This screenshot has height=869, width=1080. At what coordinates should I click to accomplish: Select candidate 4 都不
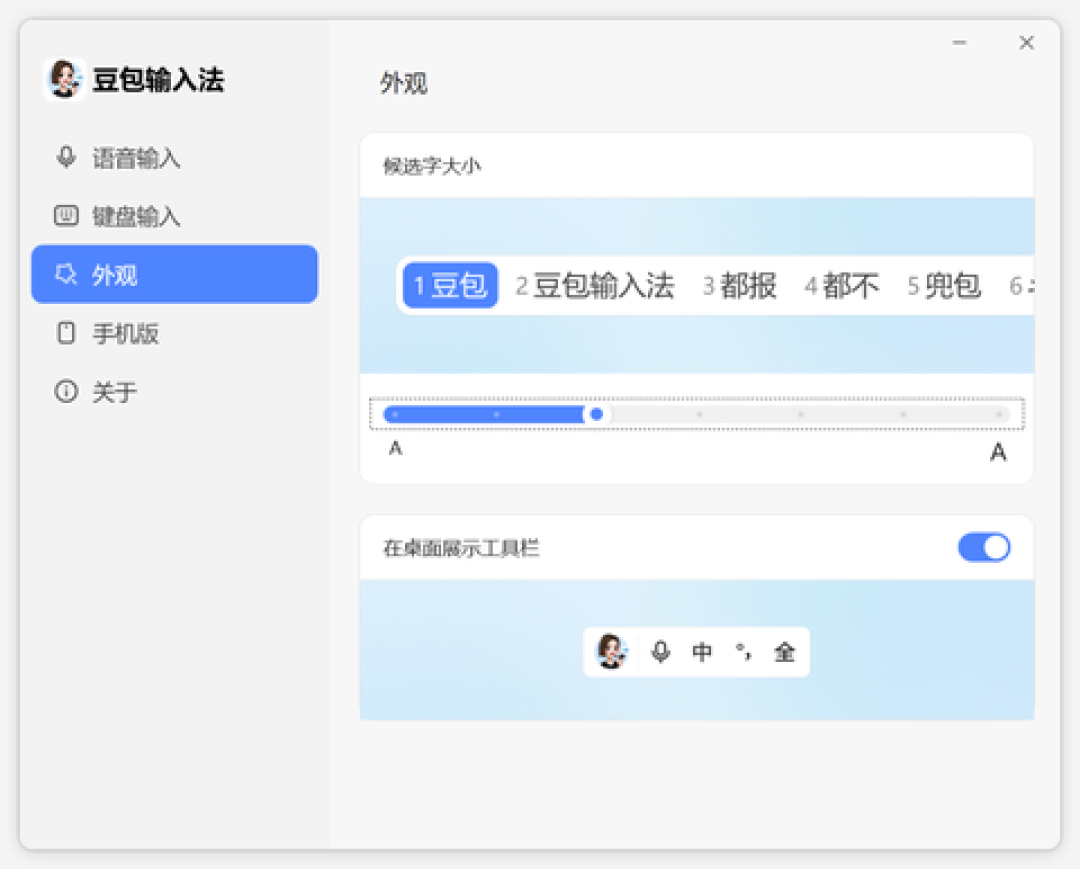pyautogui.click(x=842, y=285)
